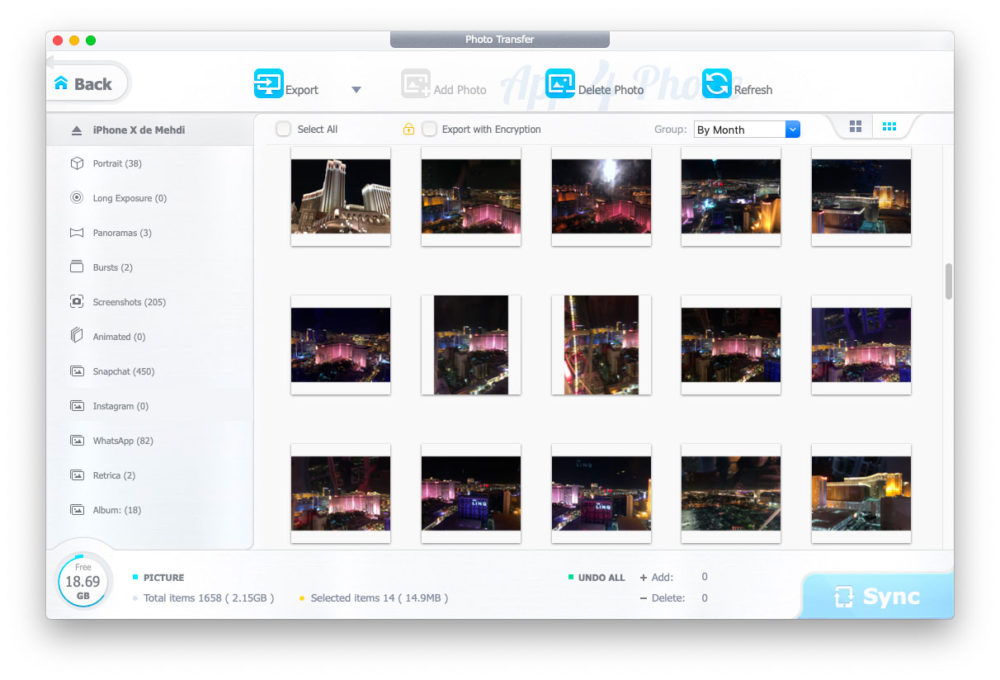
Task: Tick the Export with Encryption checkbox
Action: [429, 129]
